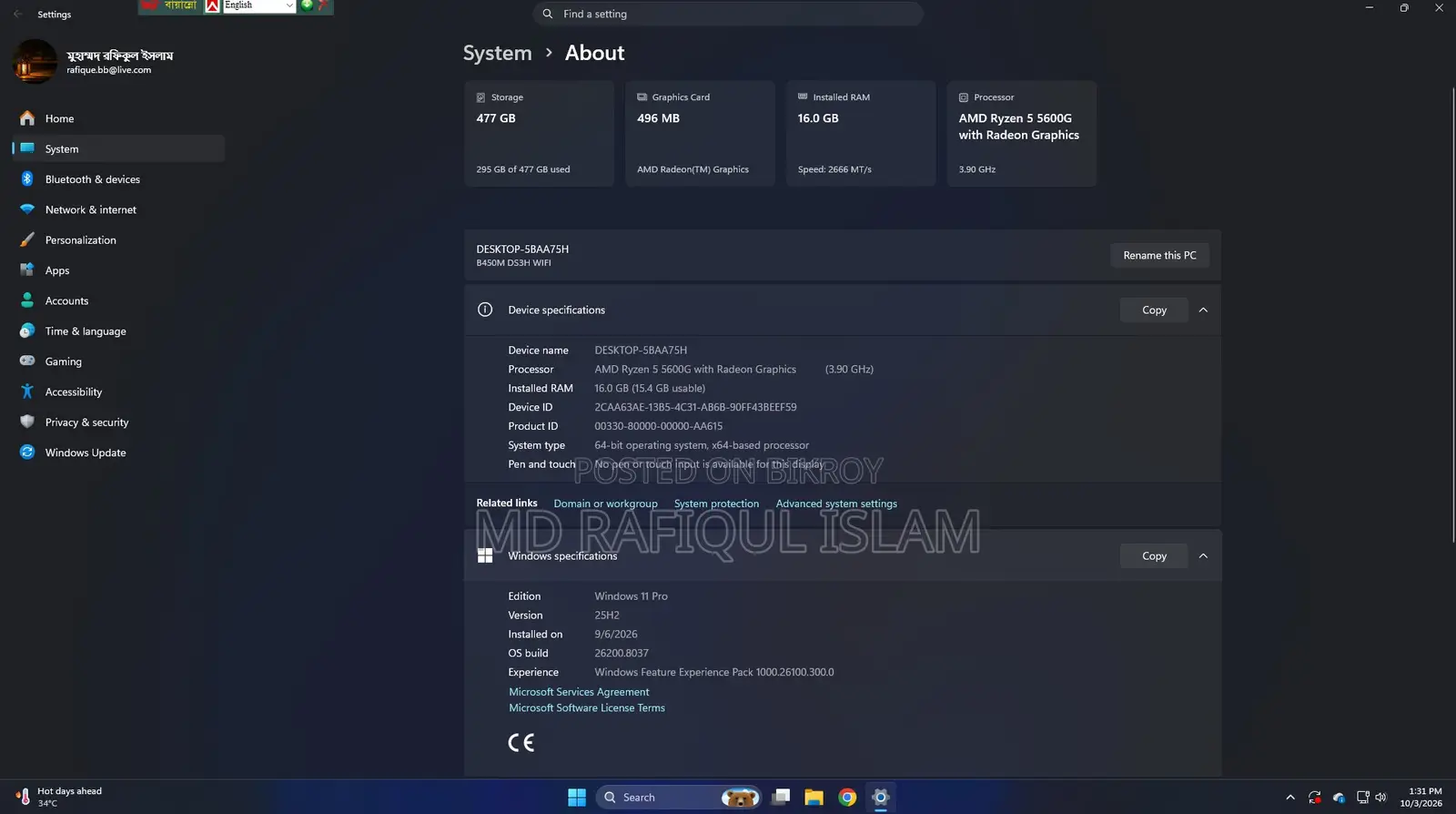Viewport: 1456px width, 814px height.
Task: Collapse the Windows specifications section
Action: pos(1203,555)
